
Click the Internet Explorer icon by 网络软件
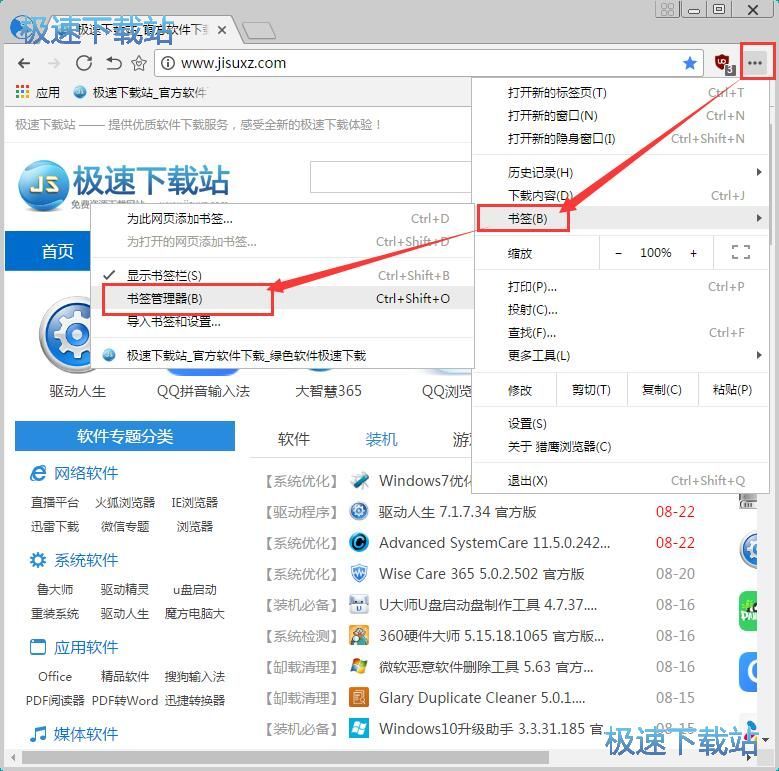click(38, 473)
